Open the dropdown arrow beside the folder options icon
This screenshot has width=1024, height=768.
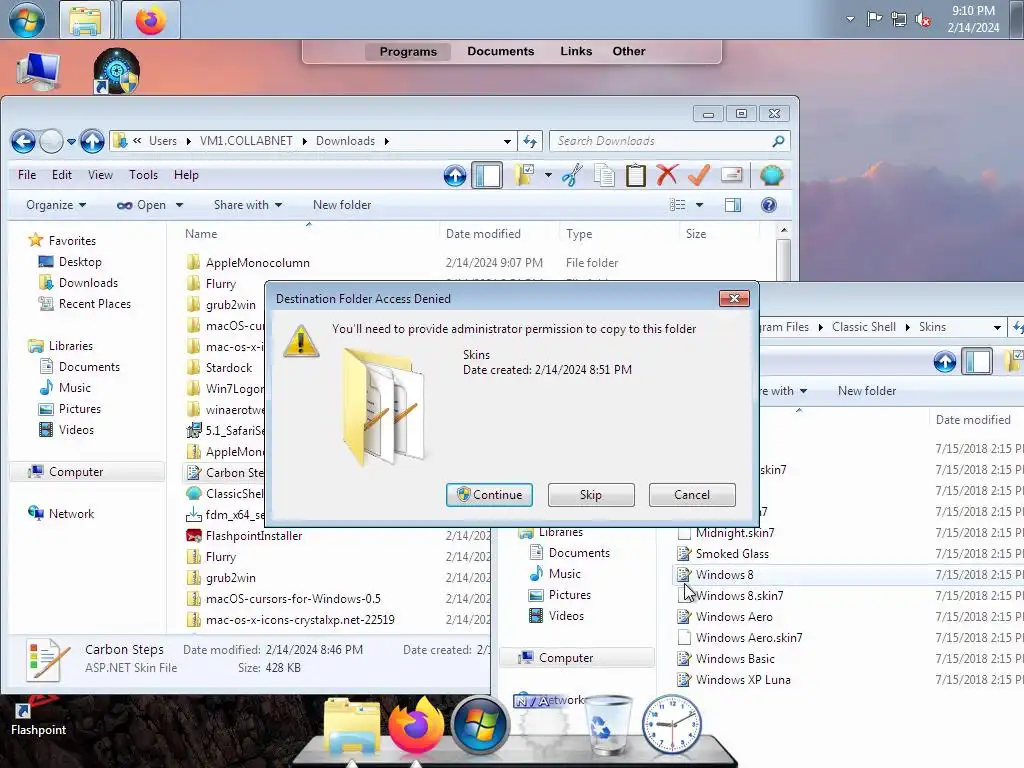[548, 175]
